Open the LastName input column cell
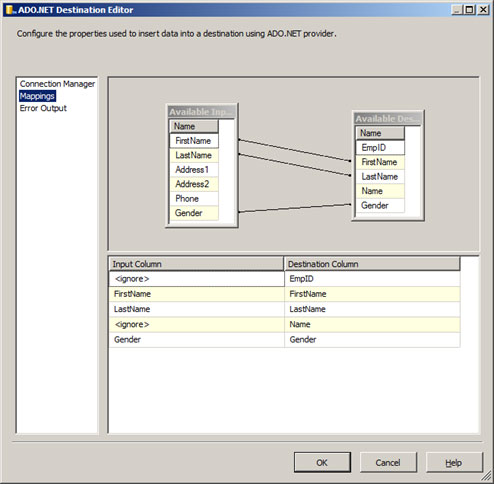Image resolution: width=494 pixels, height=484 pixels. tap(197, 309)
